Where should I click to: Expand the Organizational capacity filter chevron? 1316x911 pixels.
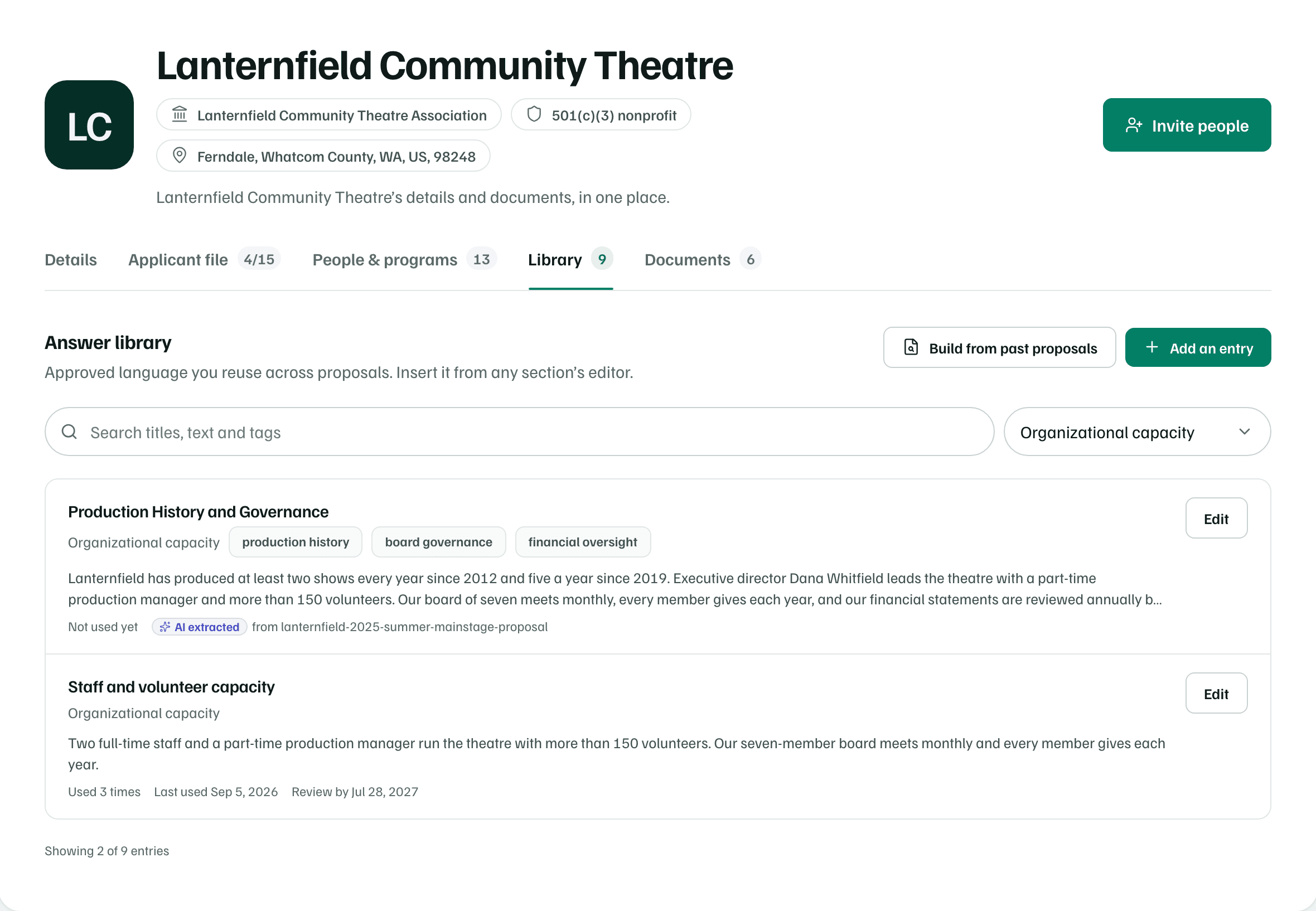click(x=1245, y=432)
